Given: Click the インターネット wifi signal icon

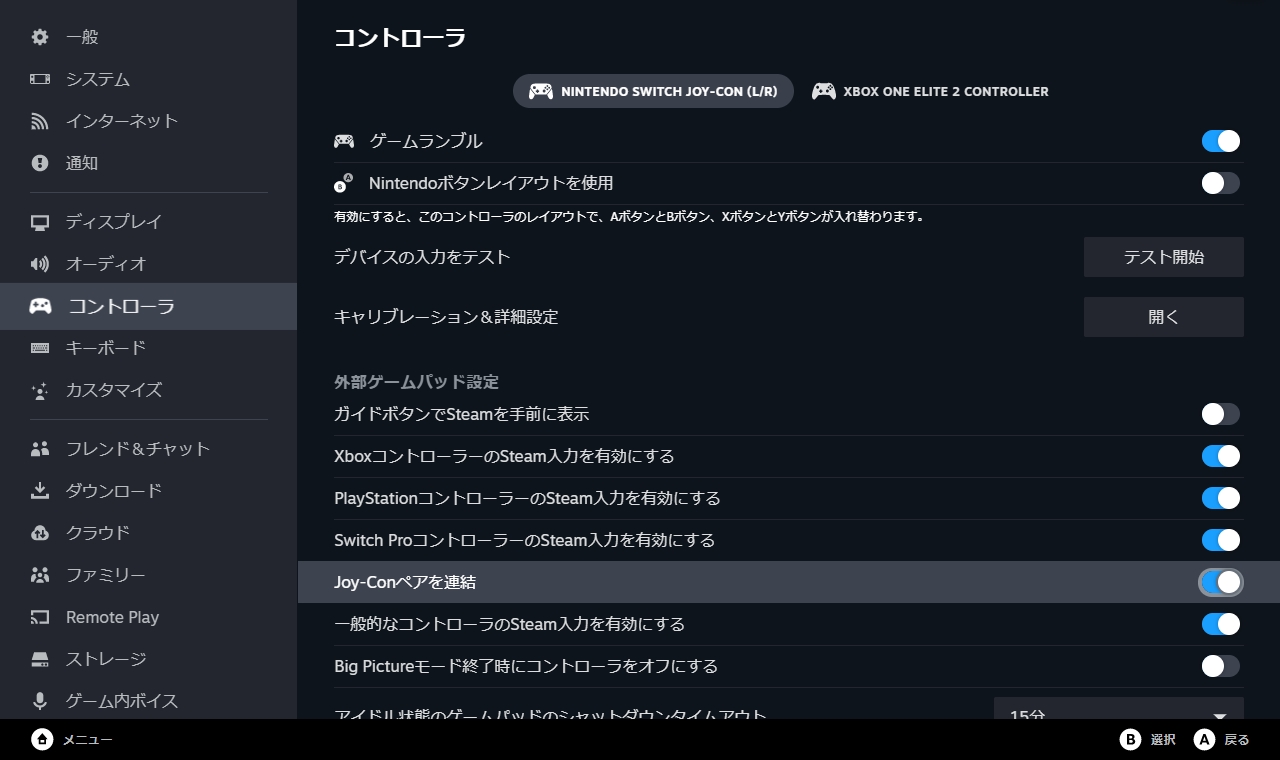Looking at the screenshot, I should (40, 121).
